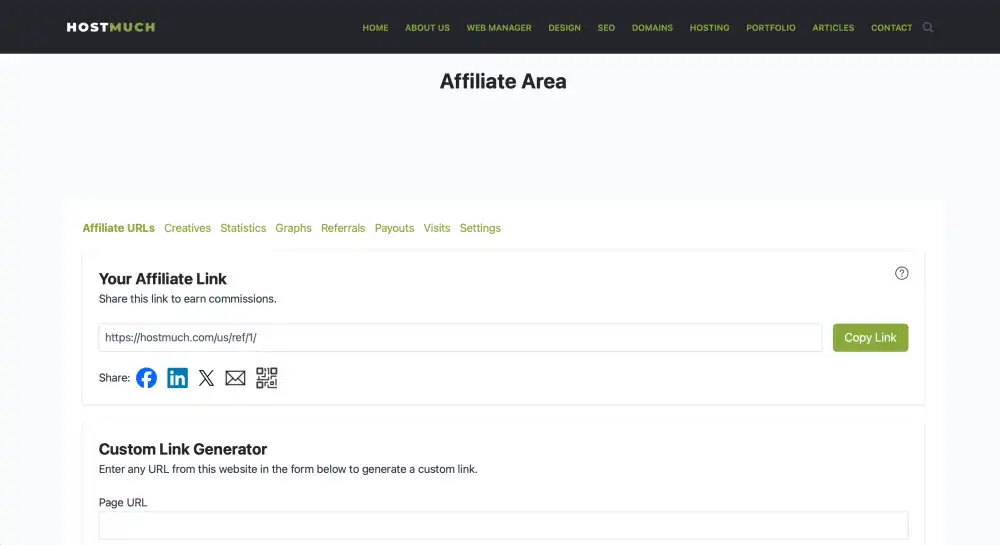Switch to the Creatives tab
Image resolution: width=1000 pixels, height=545 pixels.
pyautogui.click(x=187, y=228)
